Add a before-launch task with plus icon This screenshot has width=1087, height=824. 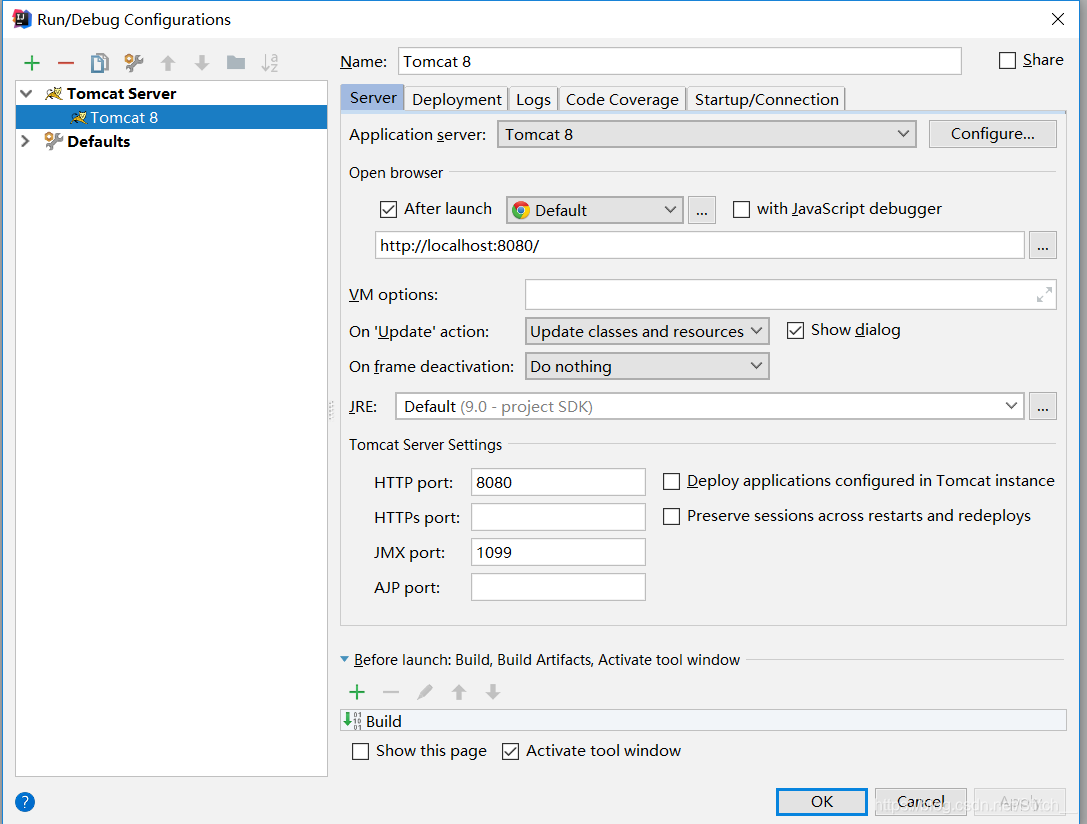pos(357,692)
